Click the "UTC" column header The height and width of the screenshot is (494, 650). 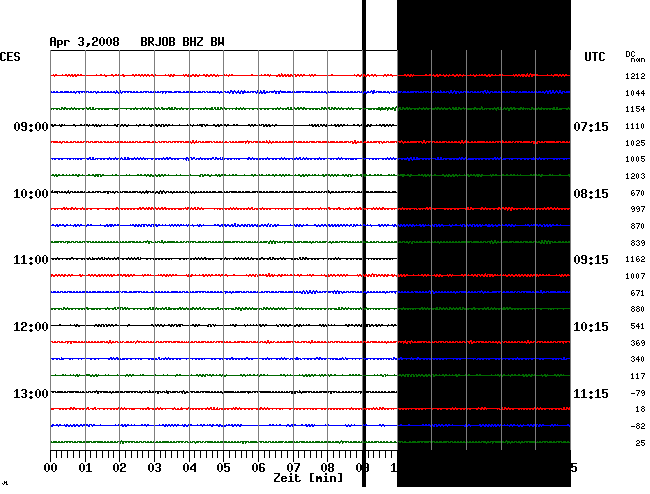click(x=594, y=57)
